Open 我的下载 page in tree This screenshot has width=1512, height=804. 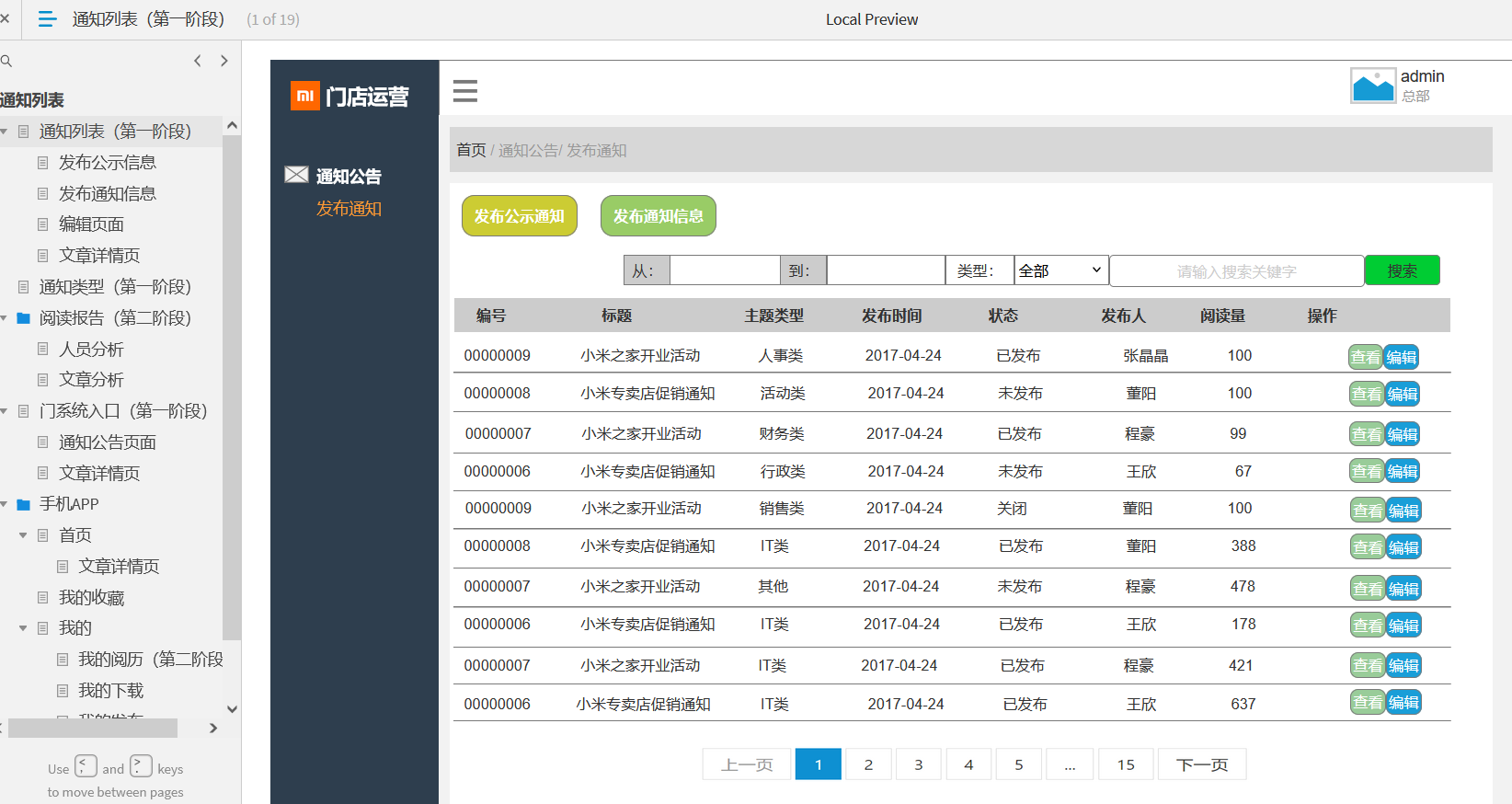pyautogui.click(x=110, y=691)
